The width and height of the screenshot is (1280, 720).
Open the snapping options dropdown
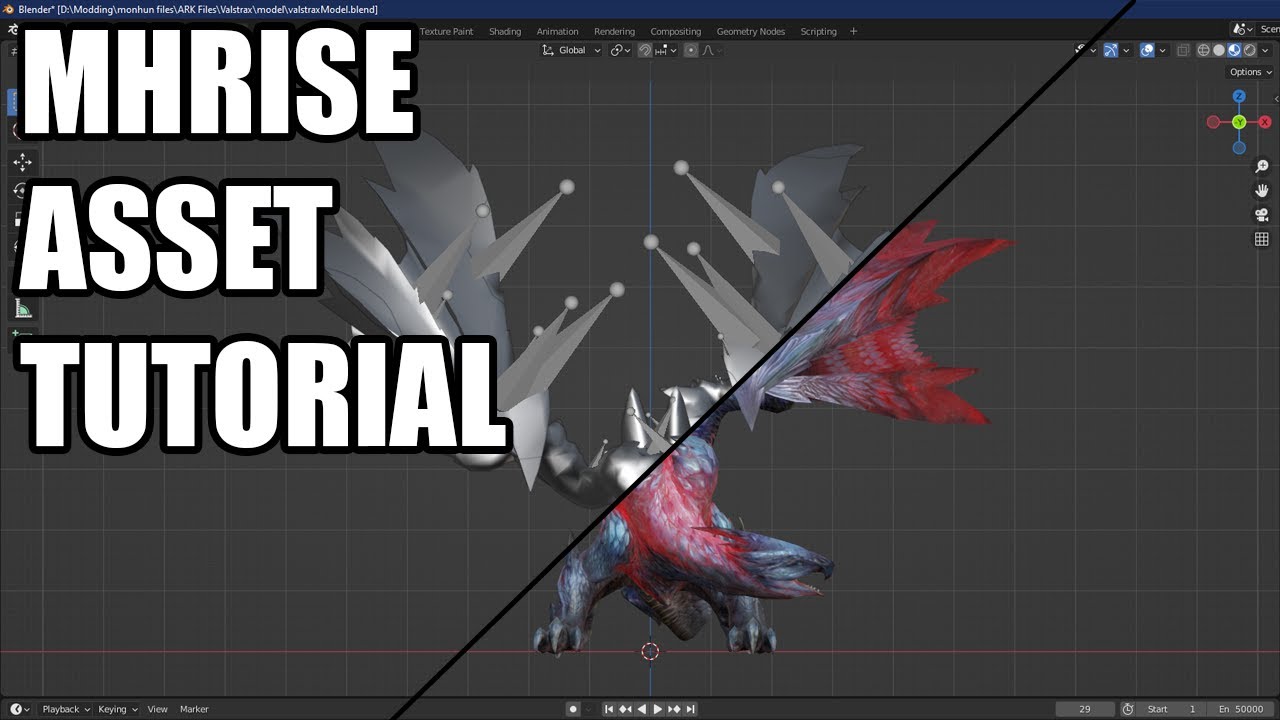pyautogui.click(x=667, y=50)
